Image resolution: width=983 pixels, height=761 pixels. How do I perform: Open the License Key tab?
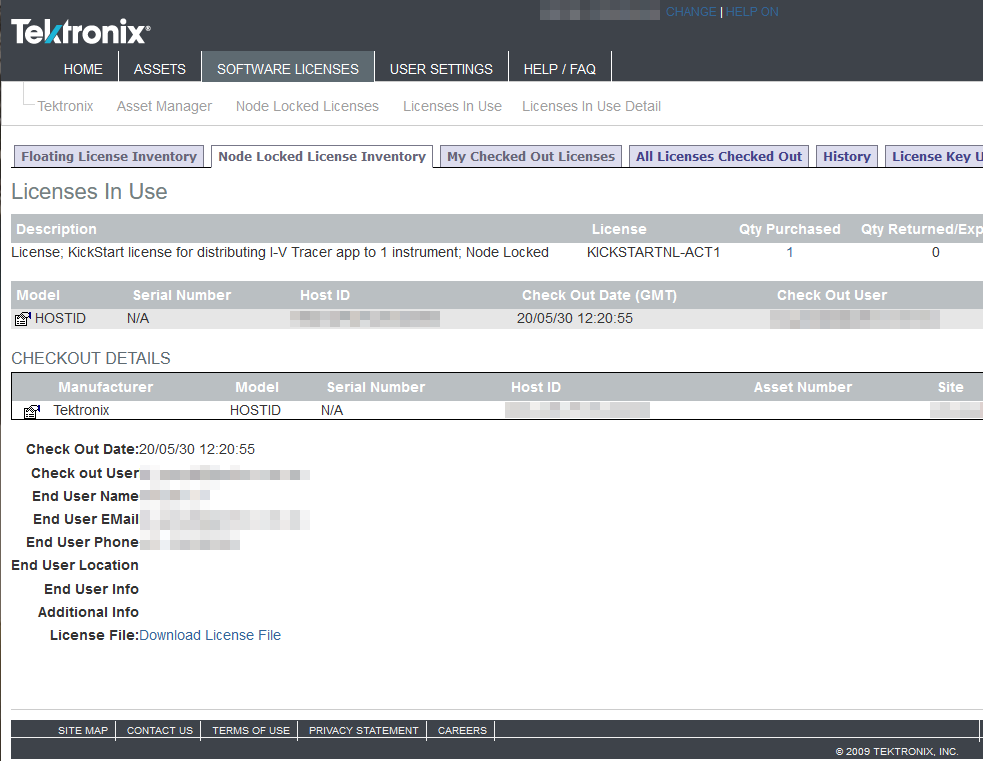(x=934, y=157)
